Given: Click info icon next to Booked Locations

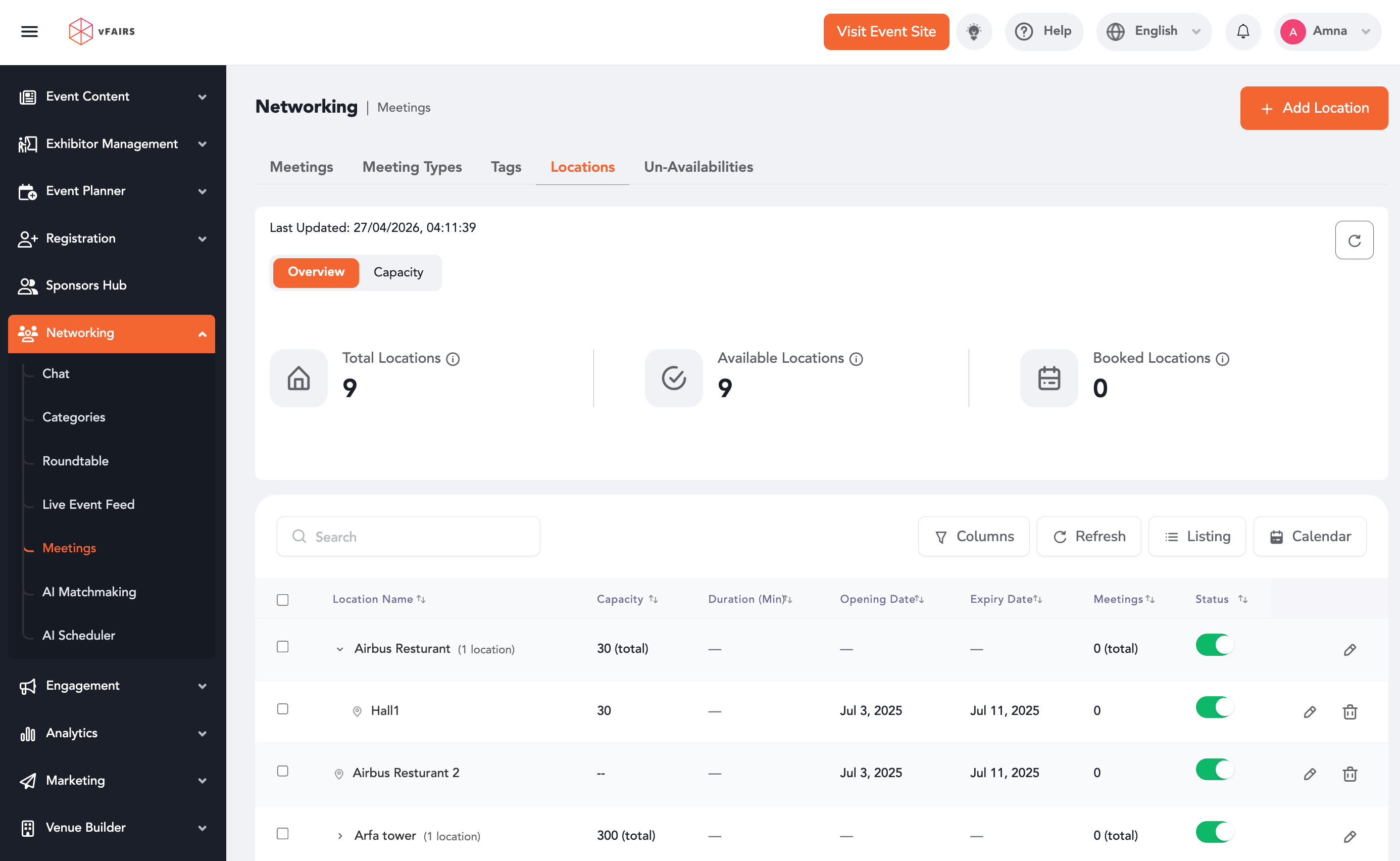Looking at the screenshot, I should [x=1222, y=359].
